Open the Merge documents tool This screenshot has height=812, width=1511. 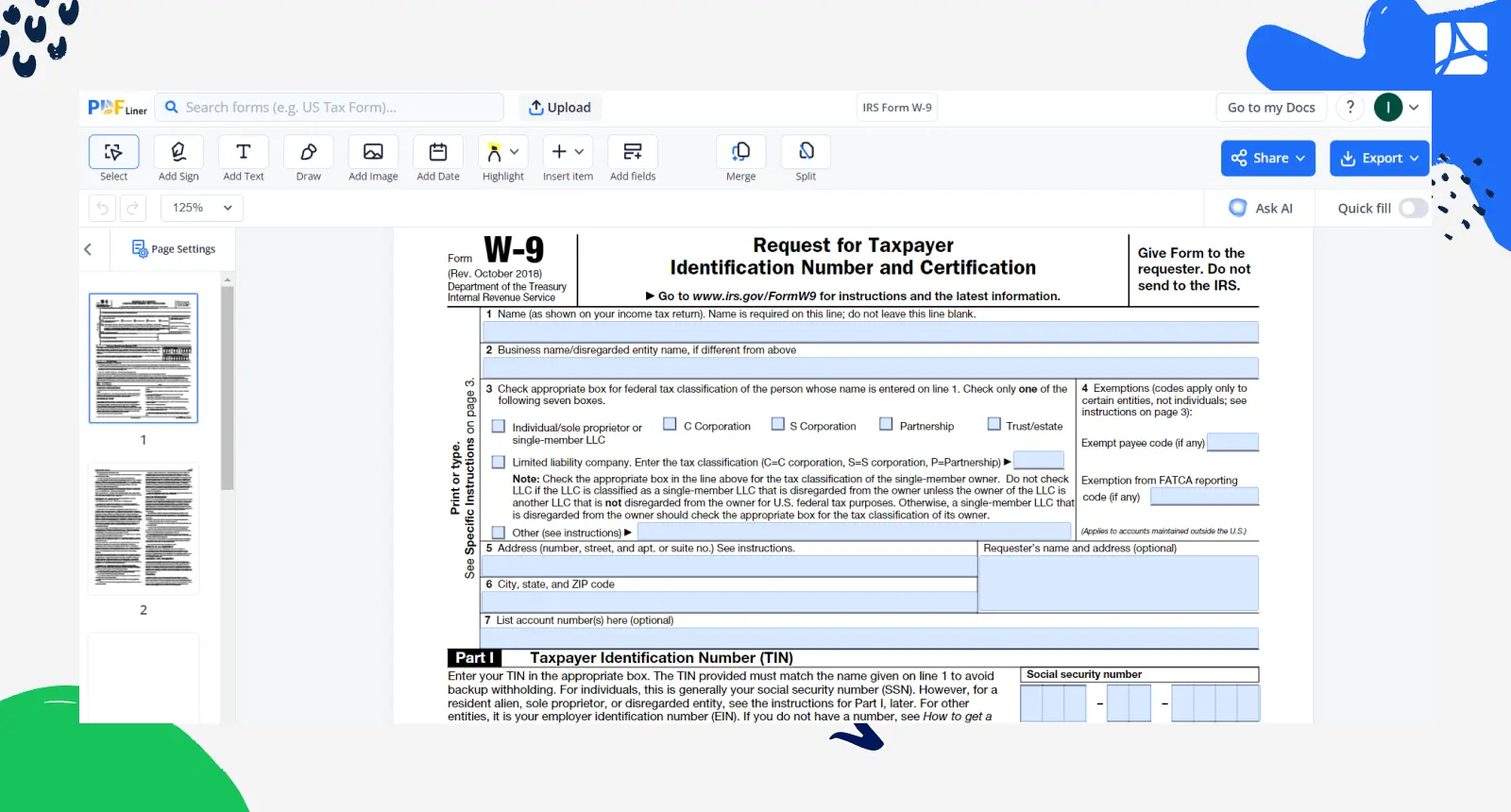[x=741, y=152]
